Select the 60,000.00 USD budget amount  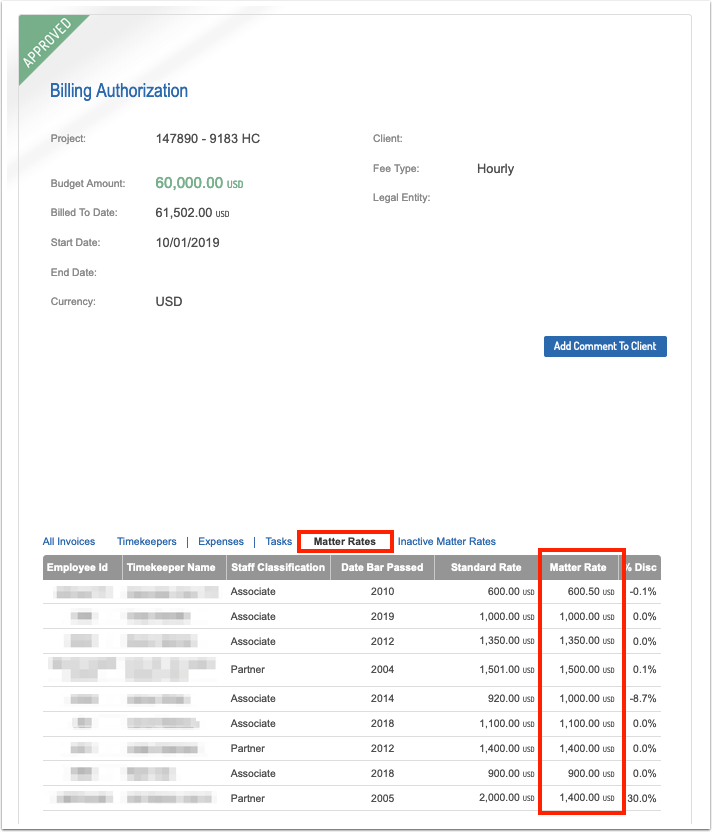(x=199, y=183)
